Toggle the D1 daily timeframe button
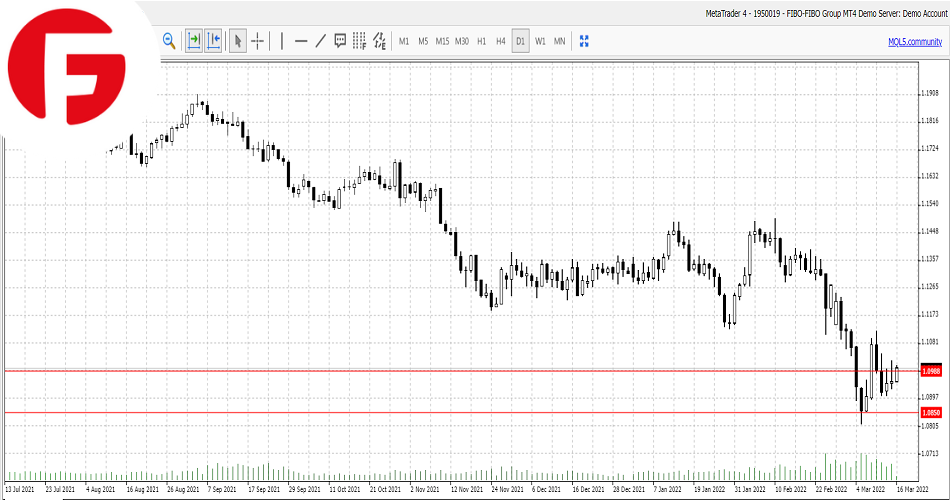The height and width of the screenshot is (500, 950). click(520, 41)
